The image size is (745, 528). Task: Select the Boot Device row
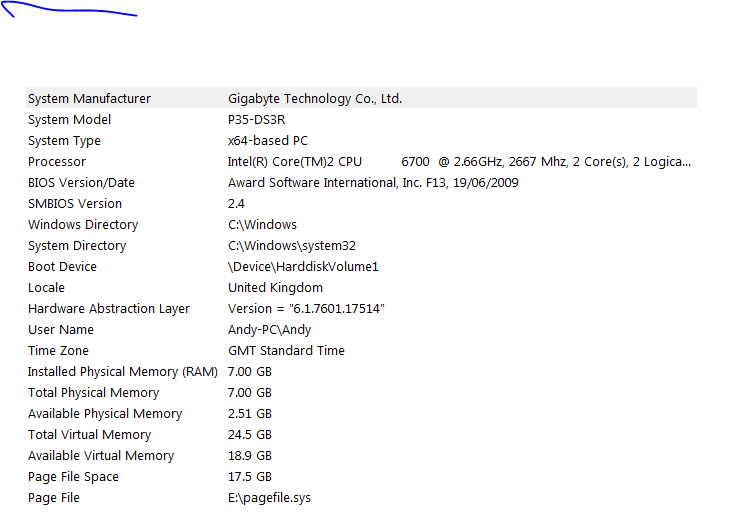tap(64, 267)
